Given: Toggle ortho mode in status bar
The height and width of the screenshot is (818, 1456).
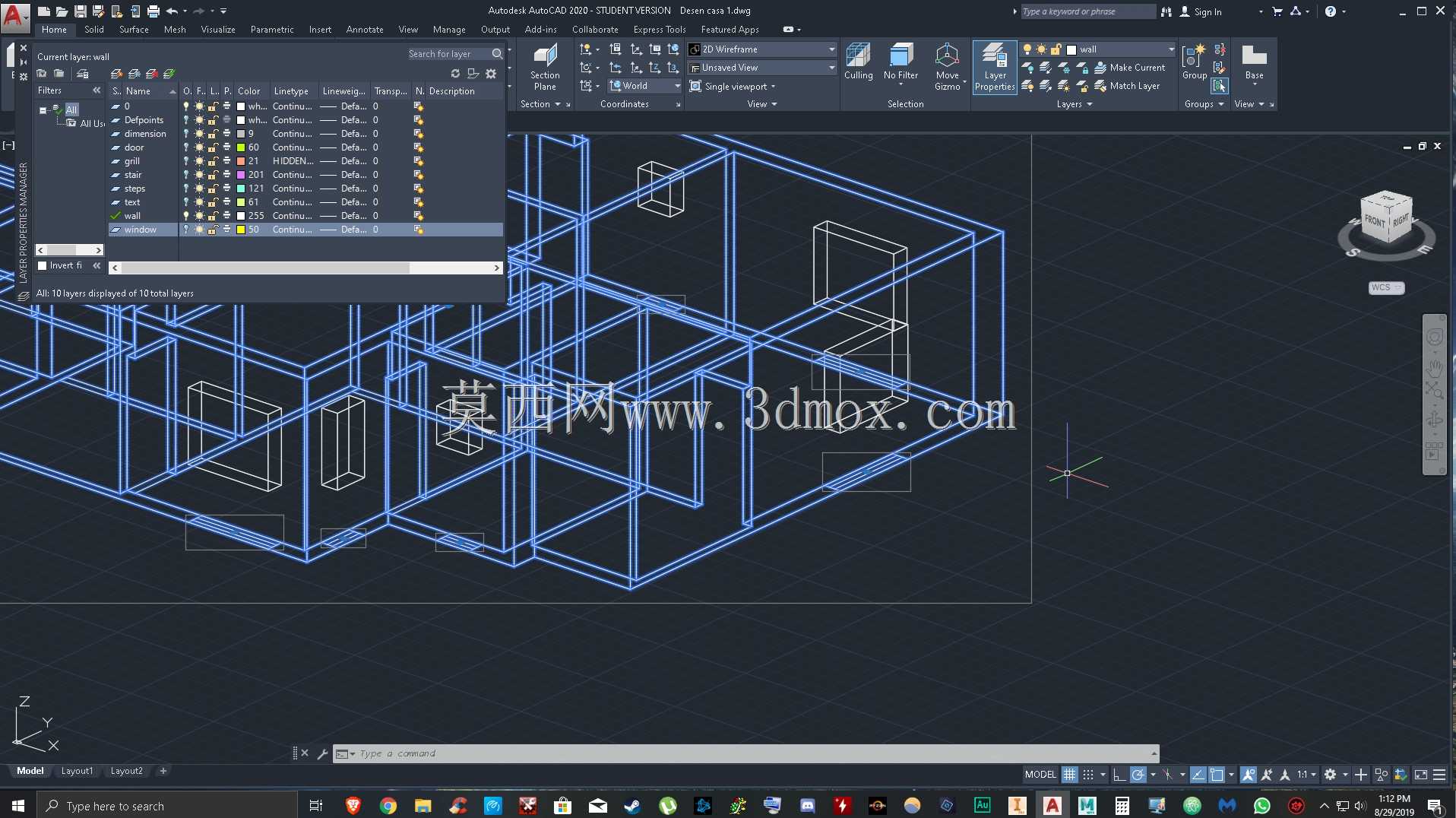Looking at the screenshot, I should tap(1119, 775).
